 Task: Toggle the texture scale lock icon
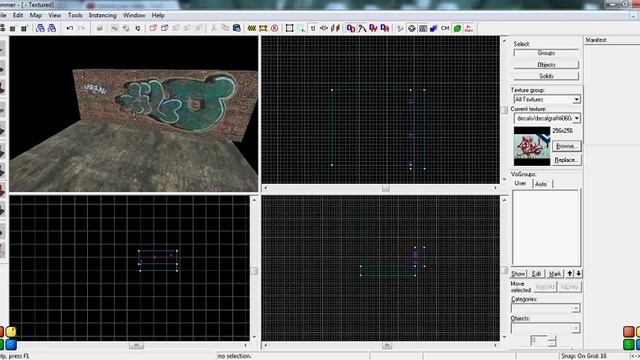point(324,28)
